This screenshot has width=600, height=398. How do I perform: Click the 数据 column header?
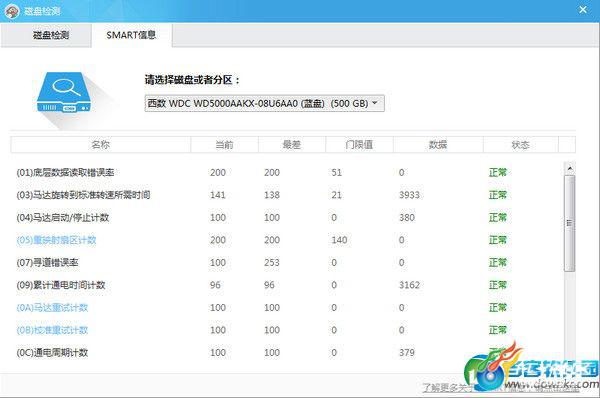(438, 145)
